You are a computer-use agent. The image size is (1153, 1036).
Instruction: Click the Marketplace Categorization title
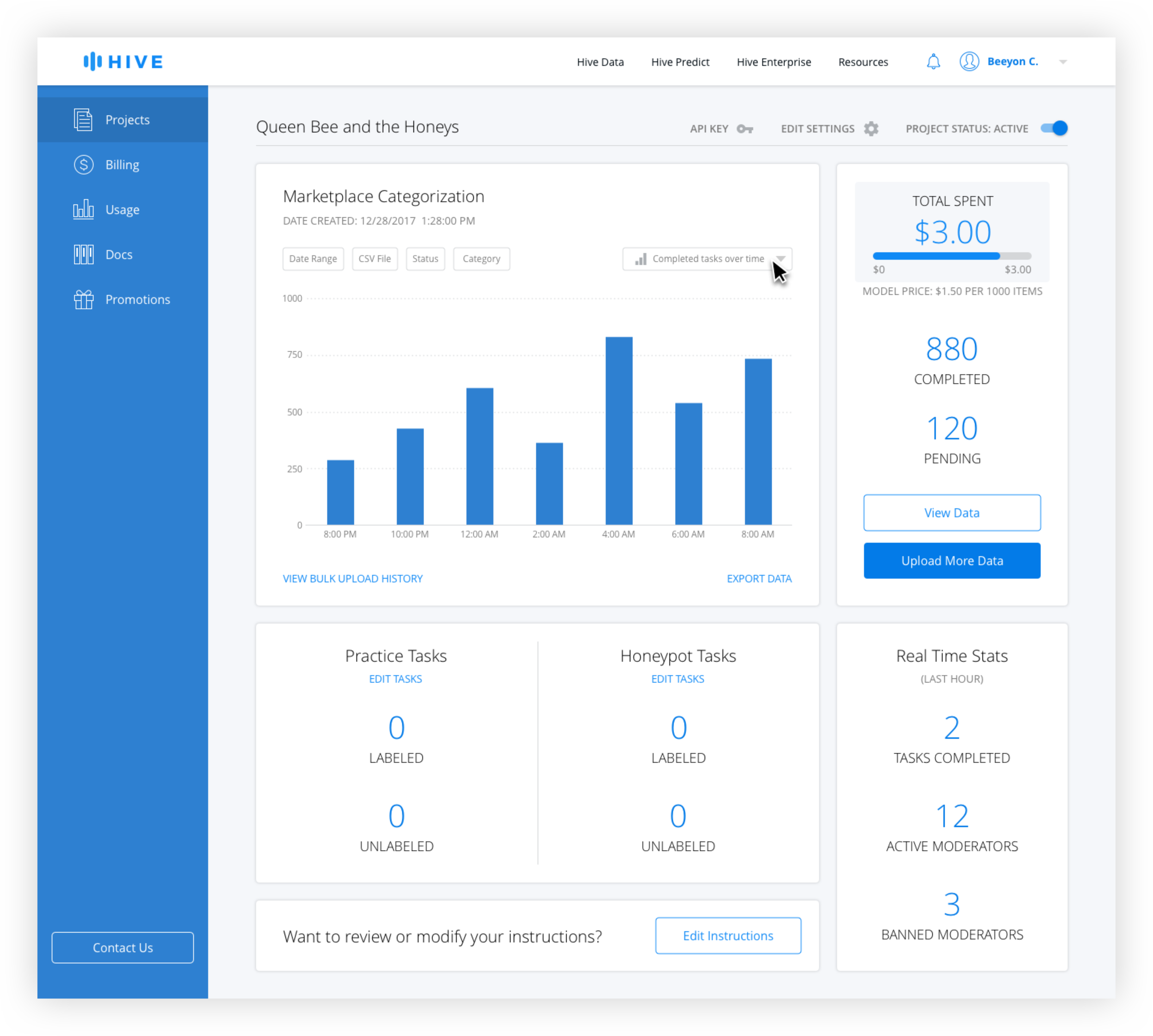click(x=383, y=196)
